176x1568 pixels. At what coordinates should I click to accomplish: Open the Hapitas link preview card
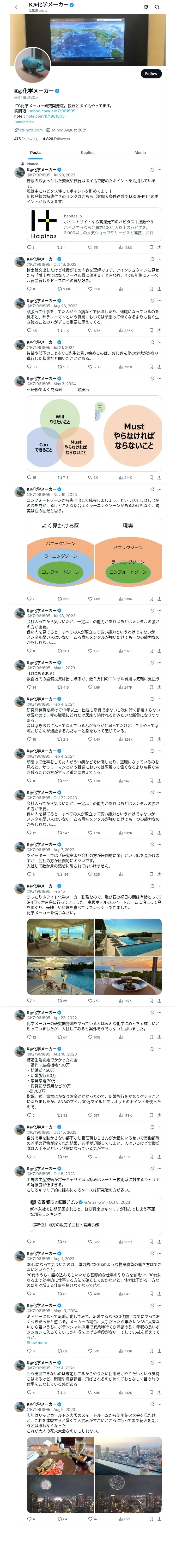point(94,225)
